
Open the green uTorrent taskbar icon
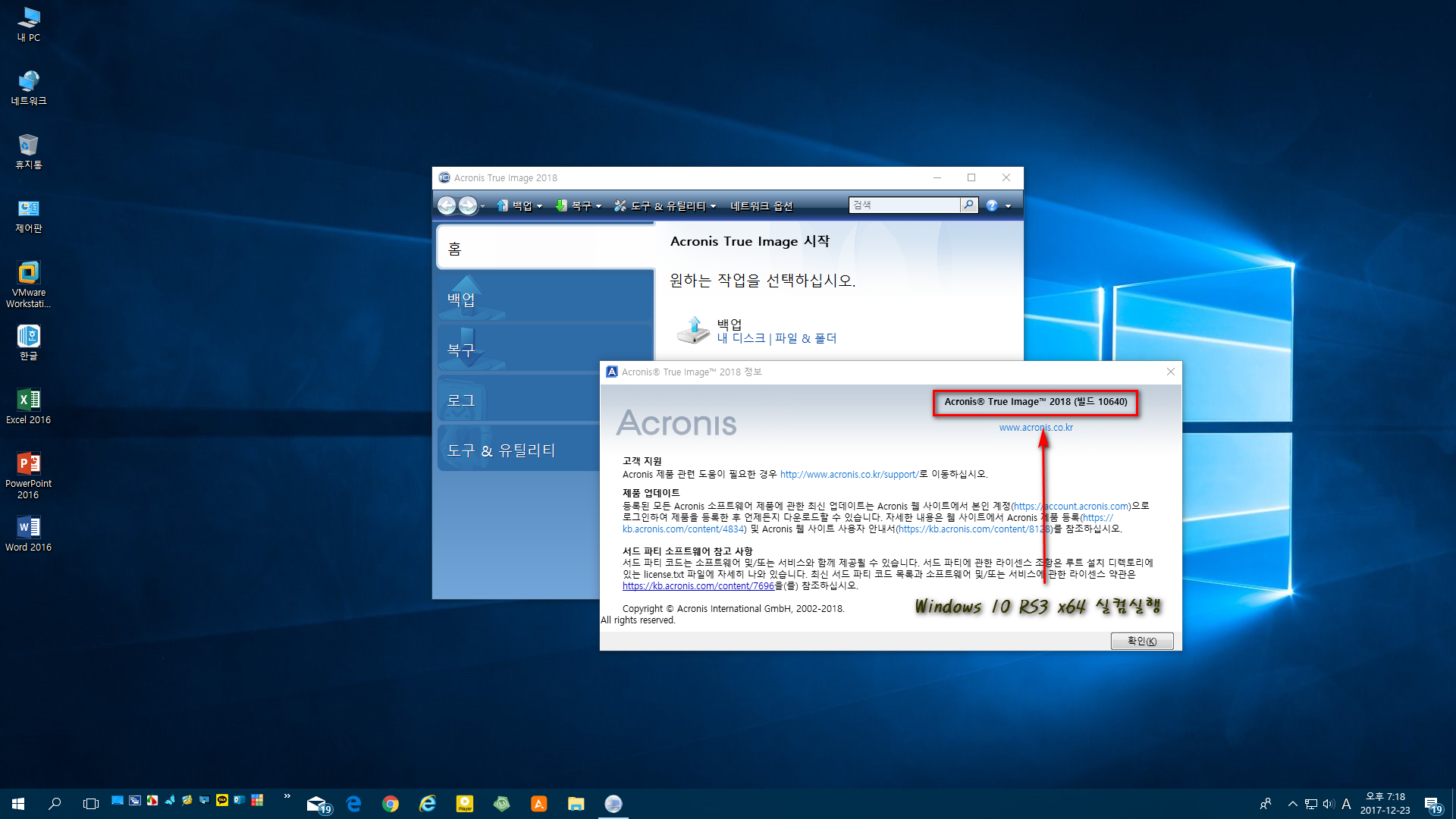pyautogui.click(x=502, y=804)
